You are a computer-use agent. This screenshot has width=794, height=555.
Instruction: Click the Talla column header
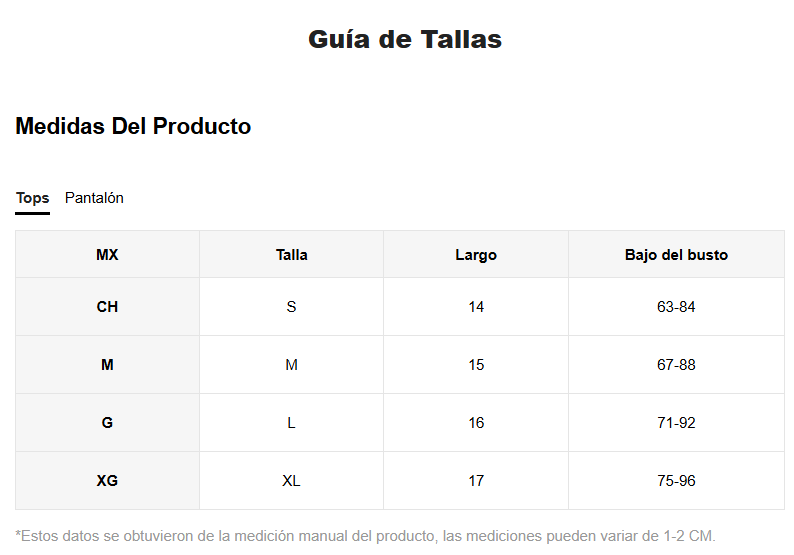(x=292, y=255)
